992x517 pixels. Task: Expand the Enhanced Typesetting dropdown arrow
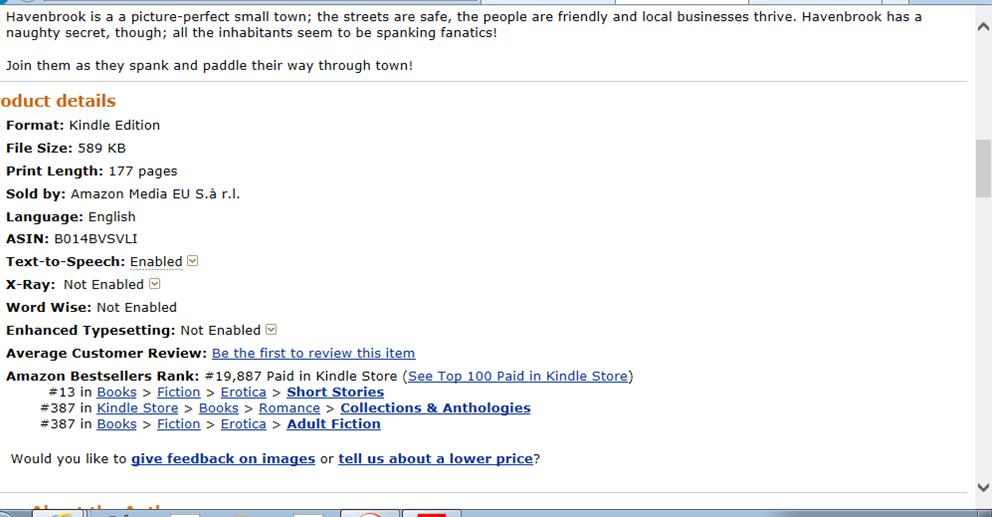[x=271, y=330]
